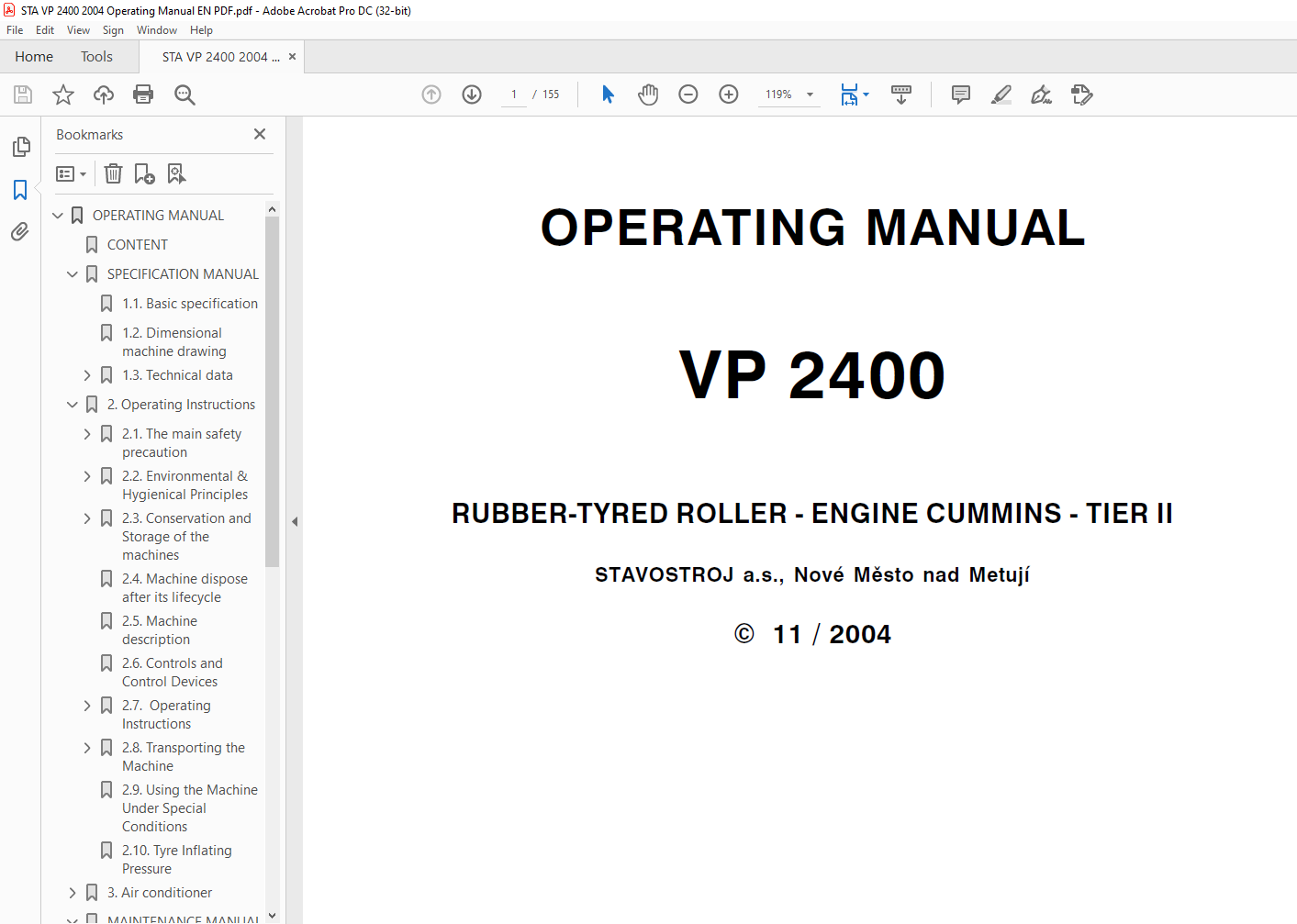Expand 3. Air conditioner bookmark
This screenshot has height=924, width=1297.
[x=73, y=893]
